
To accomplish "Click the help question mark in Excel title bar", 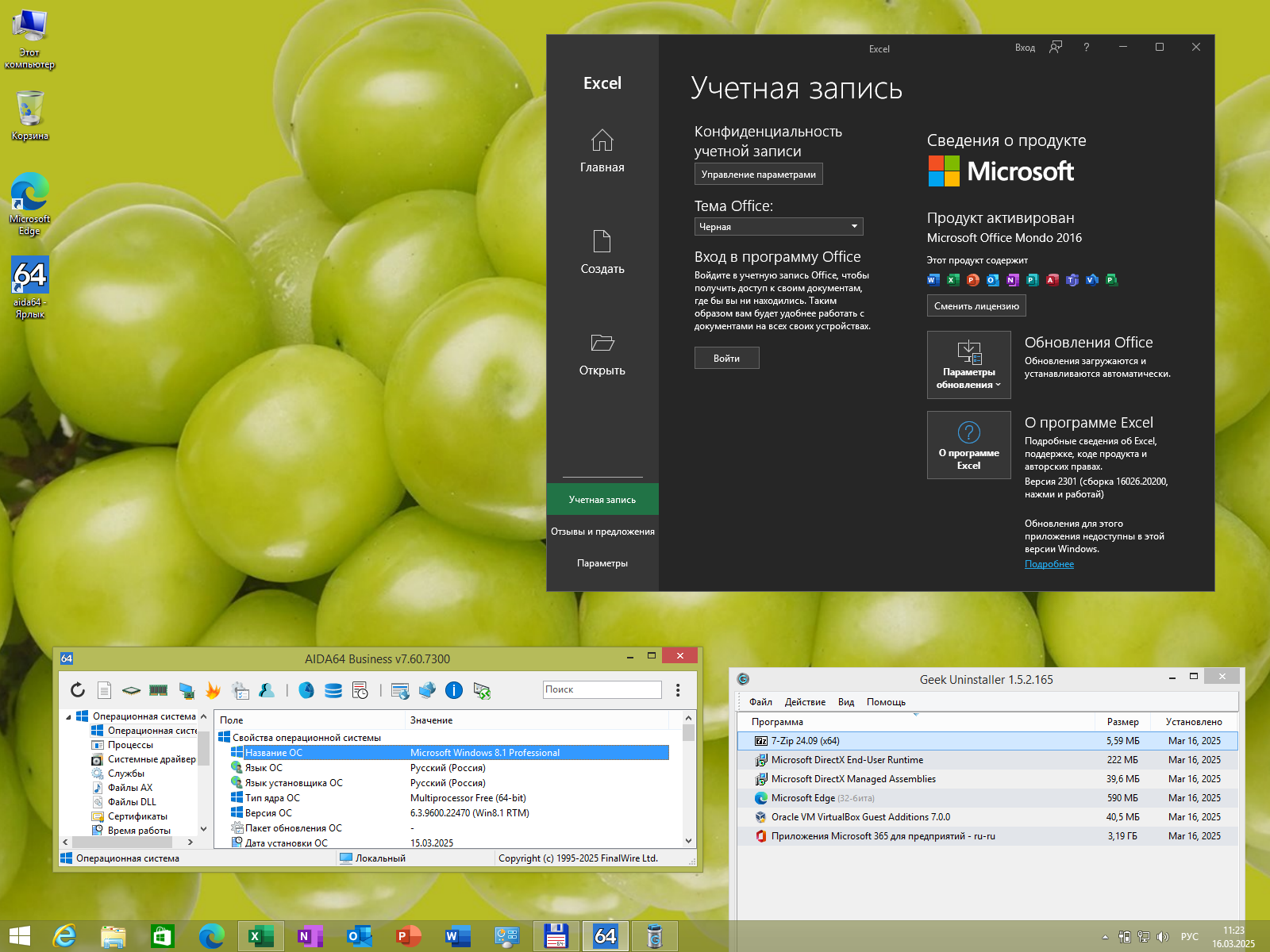I will coord(1087,48).
